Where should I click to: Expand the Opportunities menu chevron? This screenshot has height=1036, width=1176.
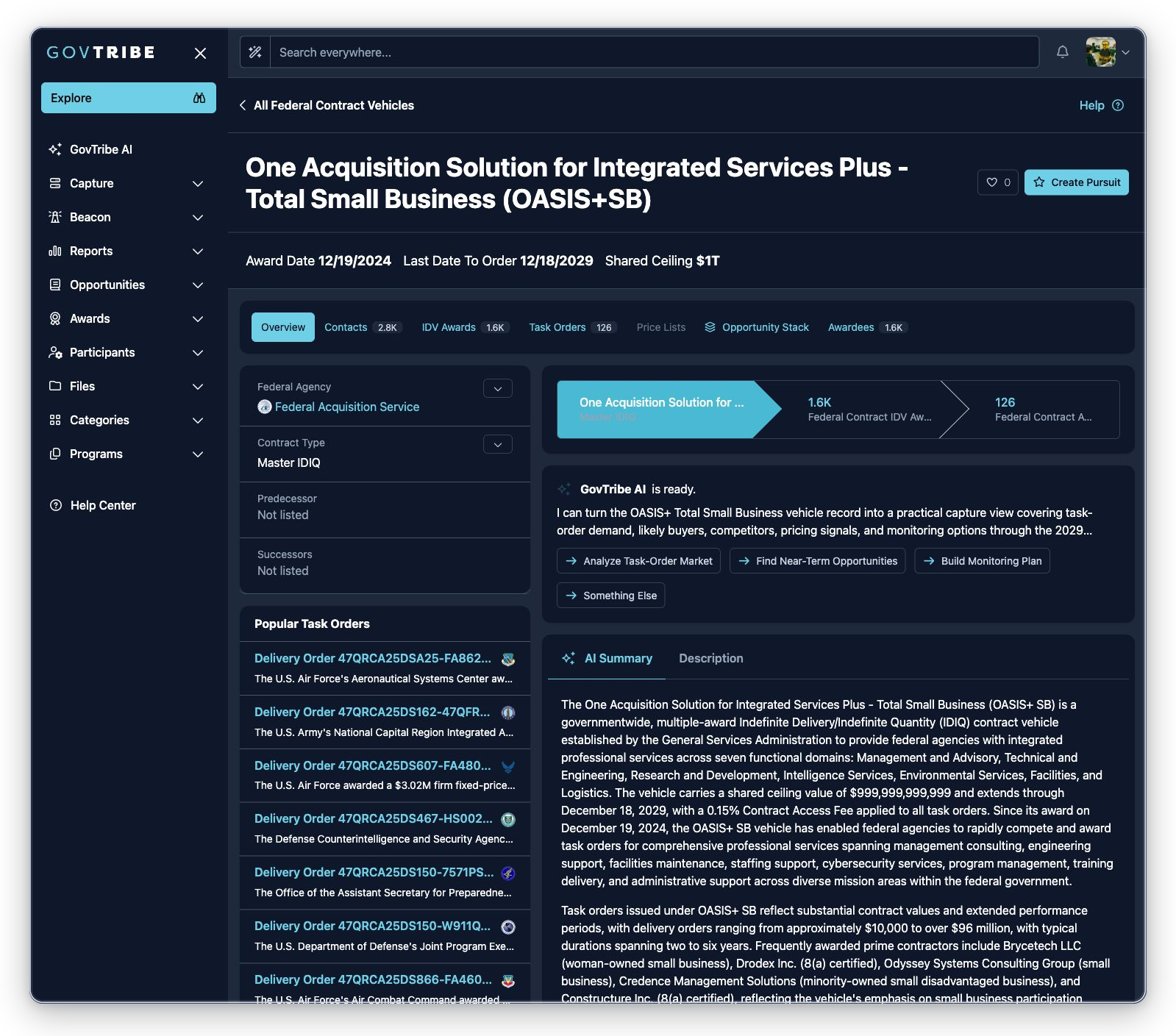coord(198,285)
